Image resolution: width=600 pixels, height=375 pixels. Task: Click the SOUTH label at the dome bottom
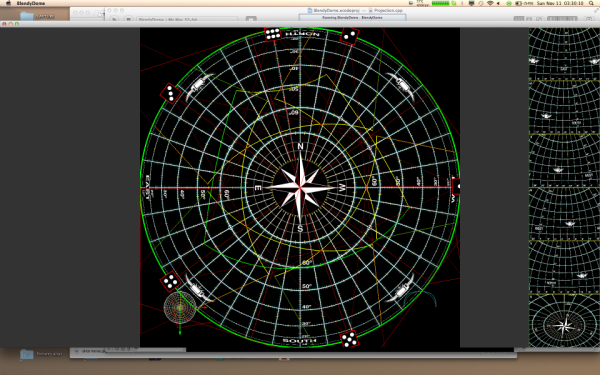(x=300, y=340)
